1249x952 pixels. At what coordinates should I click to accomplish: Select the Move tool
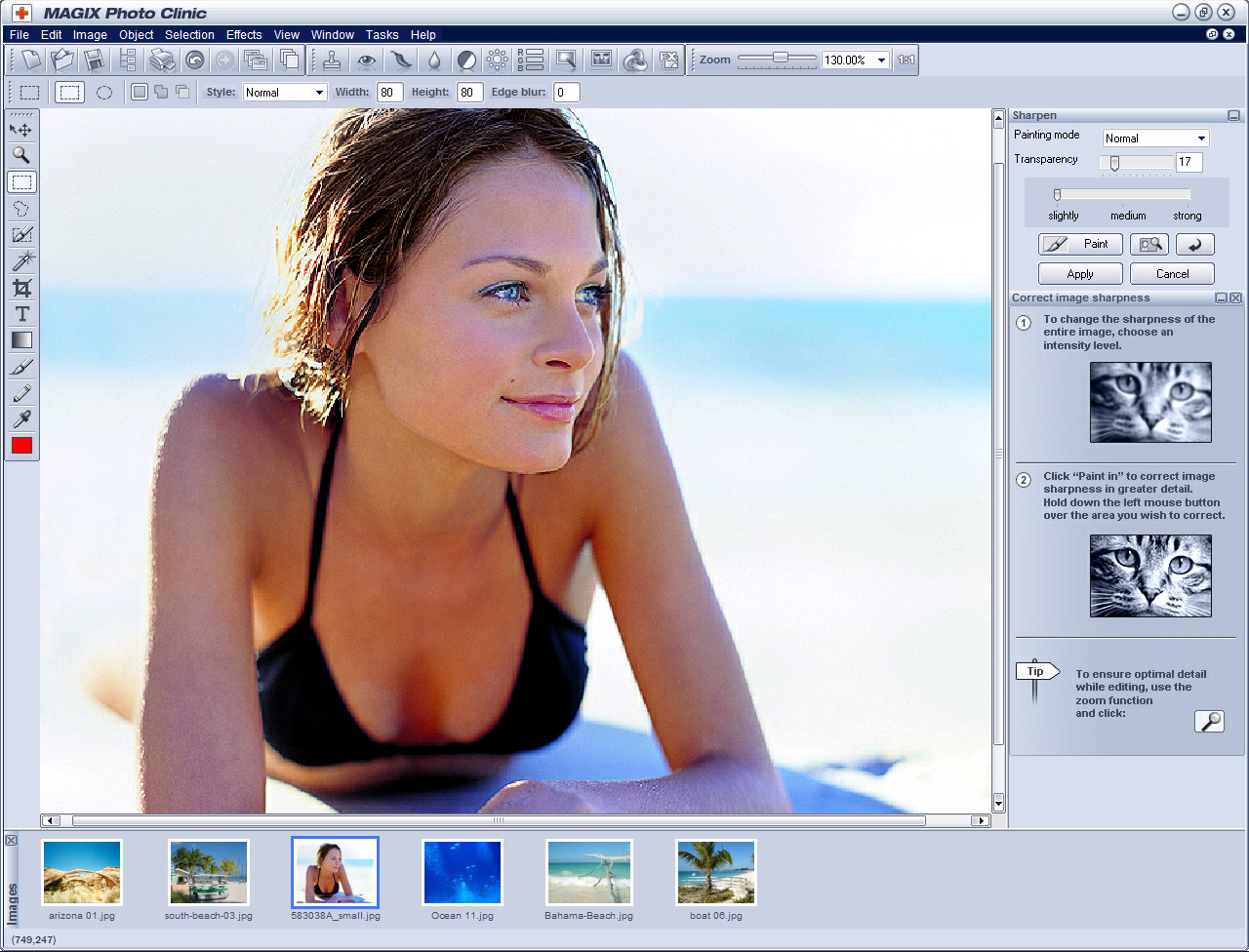tap(21, 129)
